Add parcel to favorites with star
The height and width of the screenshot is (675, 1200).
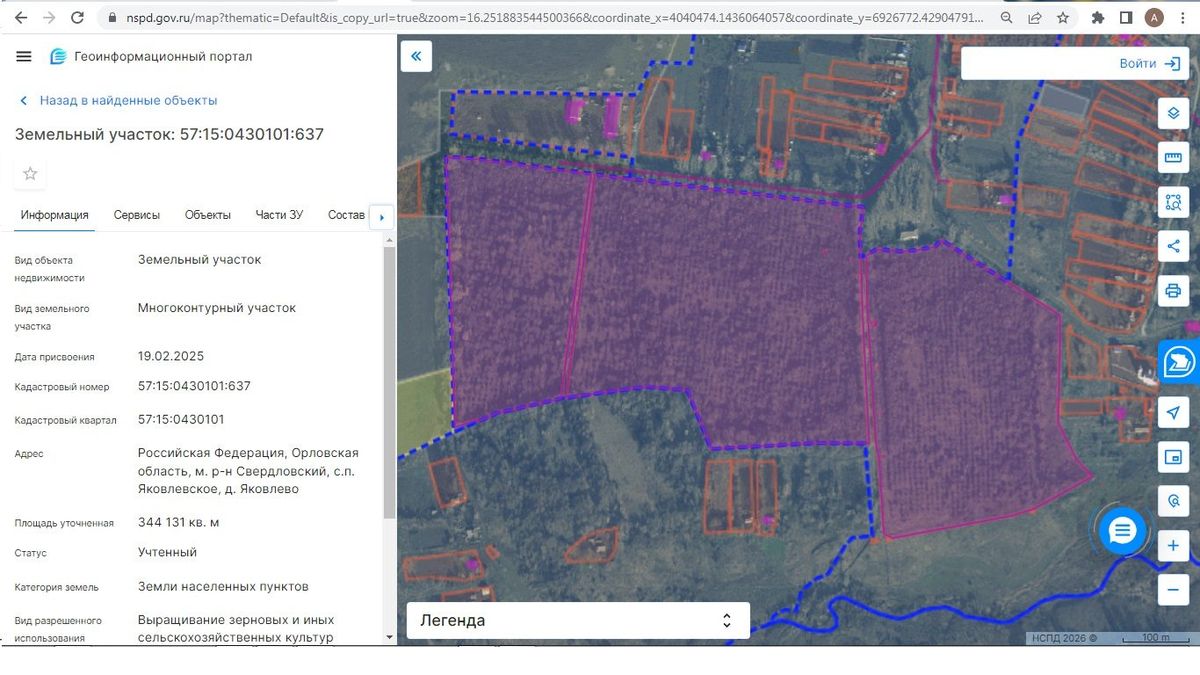coord(30,174)
